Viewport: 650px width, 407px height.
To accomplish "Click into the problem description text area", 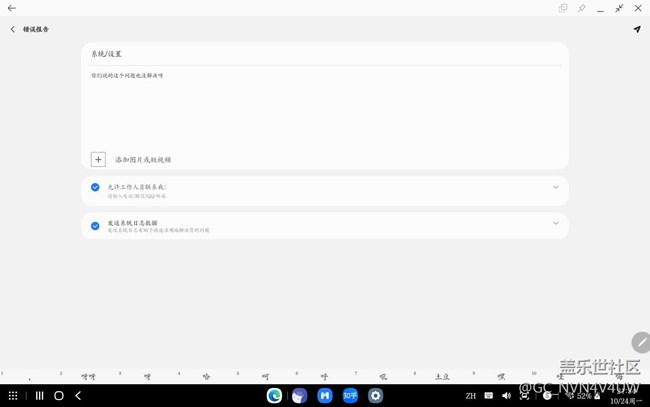I will [325, 105].
